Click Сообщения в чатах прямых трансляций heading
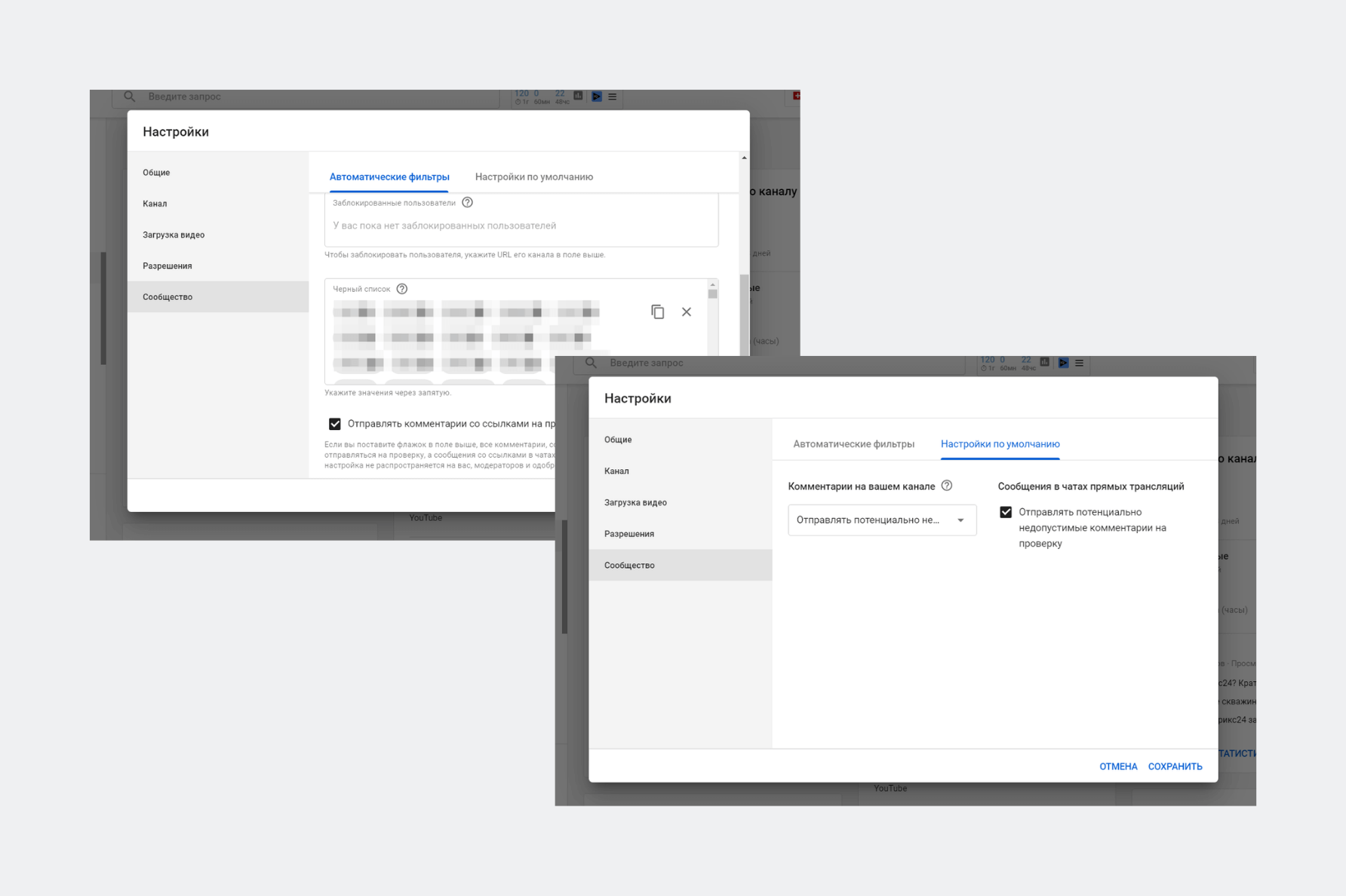This screenshot has height=896, width=1346. [x=1091, y=486]
